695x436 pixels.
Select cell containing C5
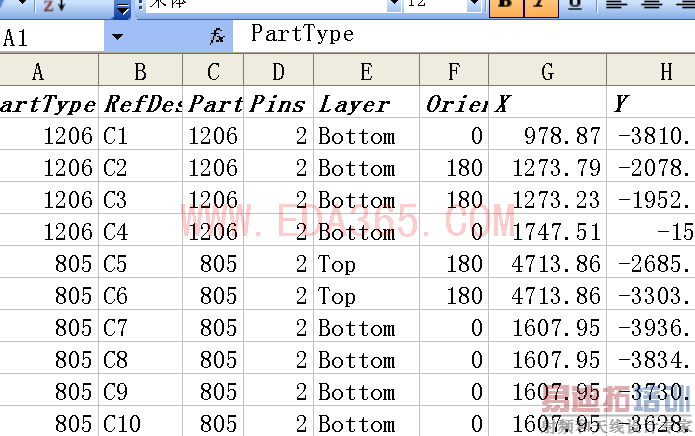141,262
